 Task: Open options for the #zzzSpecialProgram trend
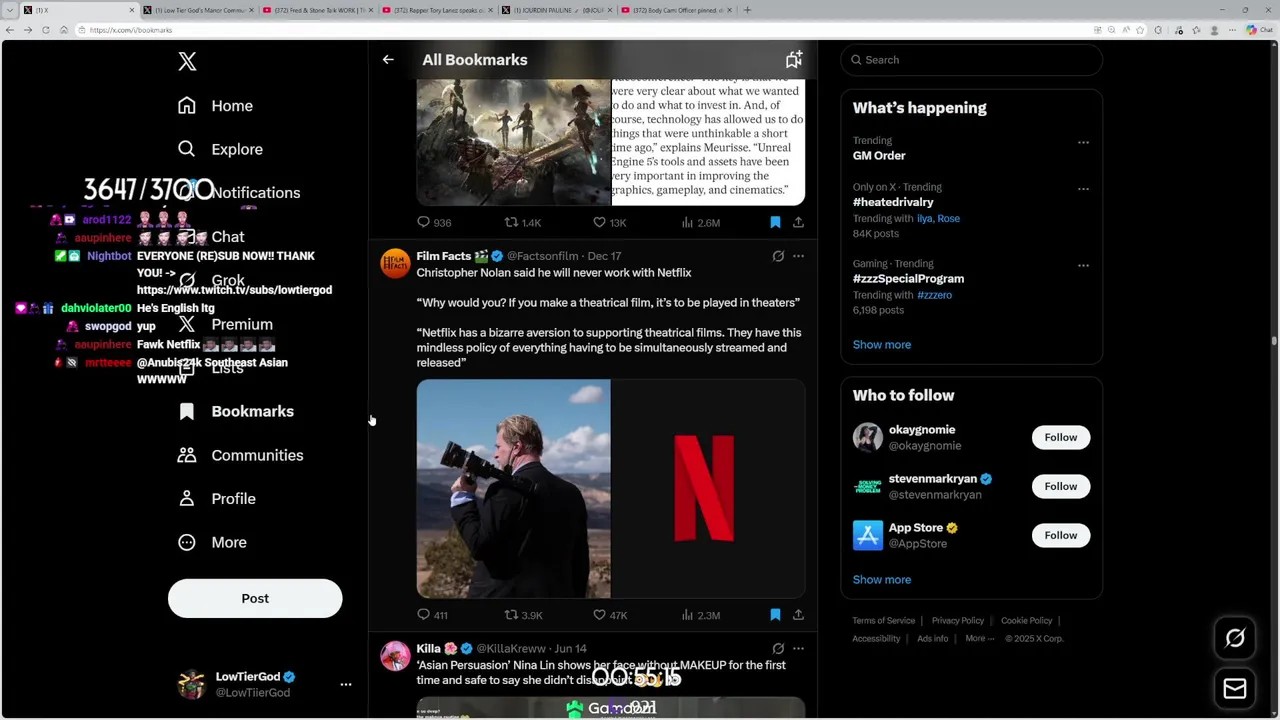point(1083,266)
